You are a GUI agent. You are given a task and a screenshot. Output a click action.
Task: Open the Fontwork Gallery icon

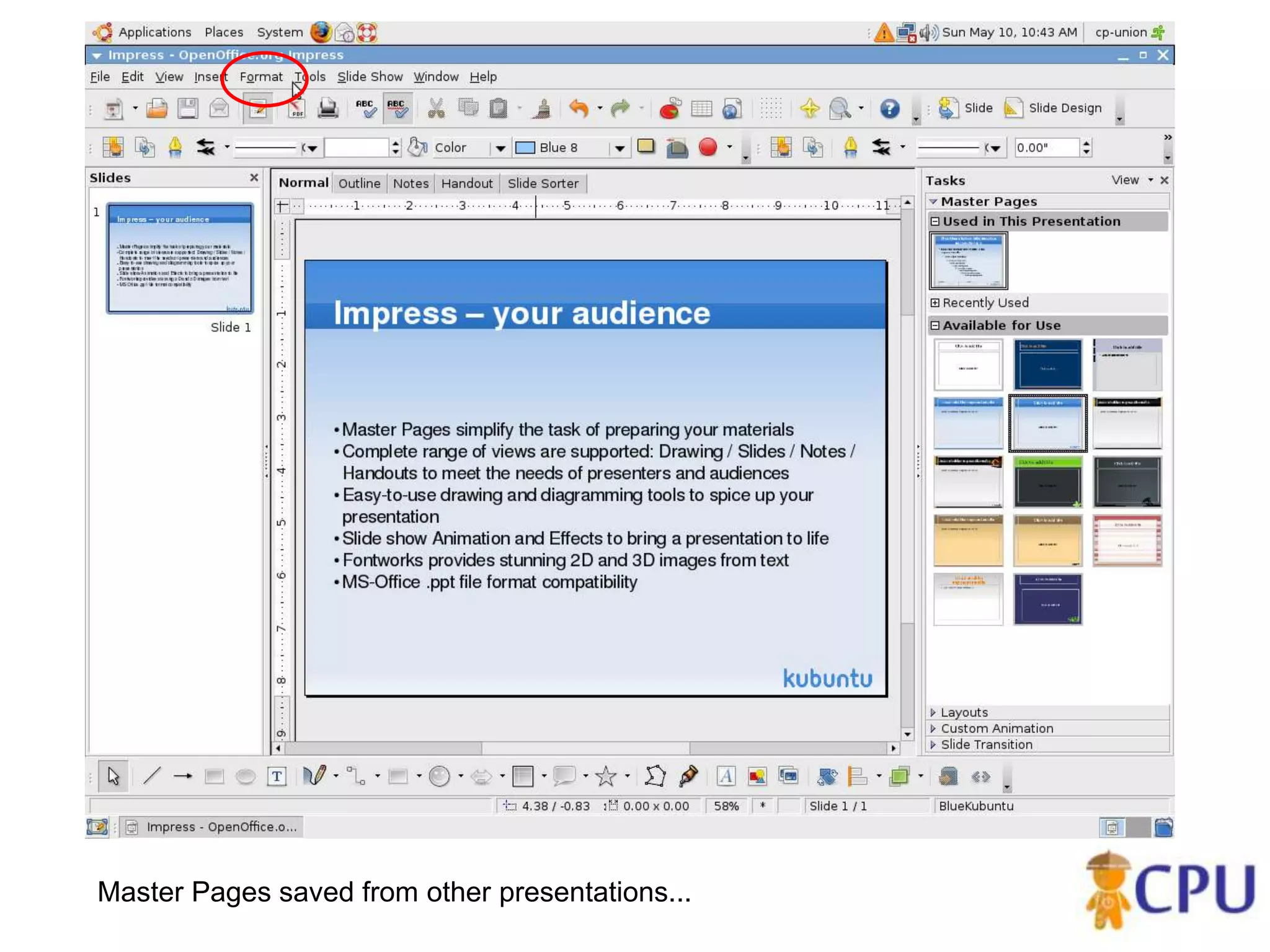726,776
